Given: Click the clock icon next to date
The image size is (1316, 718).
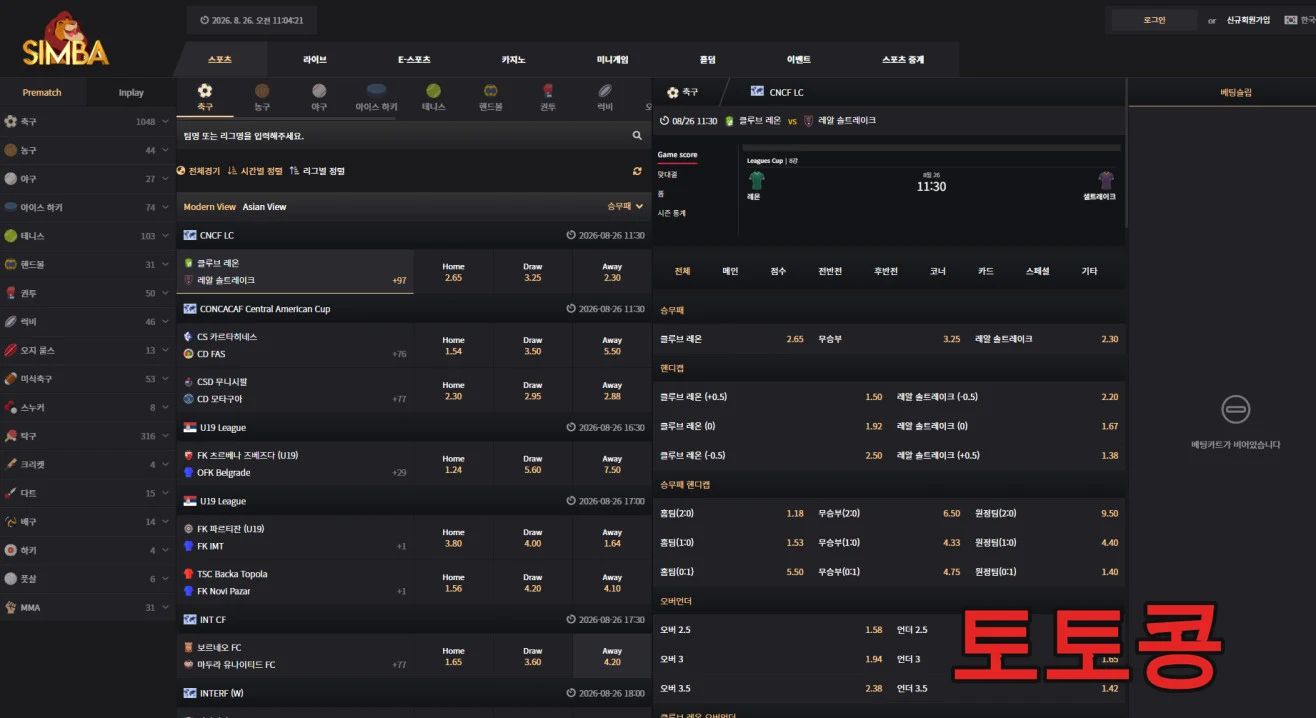Looking at the screenshot, I should point(205,20).
